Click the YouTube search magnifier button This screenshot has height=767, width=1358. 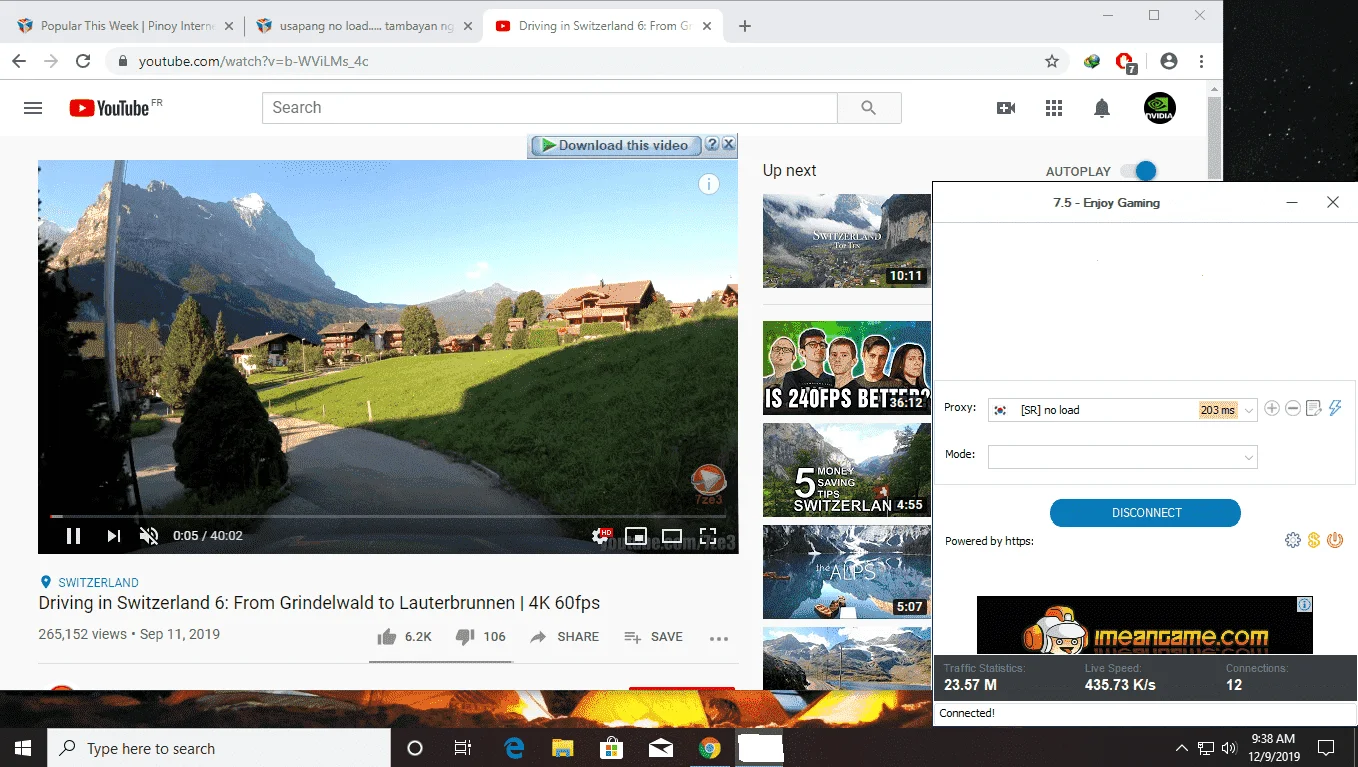coord(869,108)
